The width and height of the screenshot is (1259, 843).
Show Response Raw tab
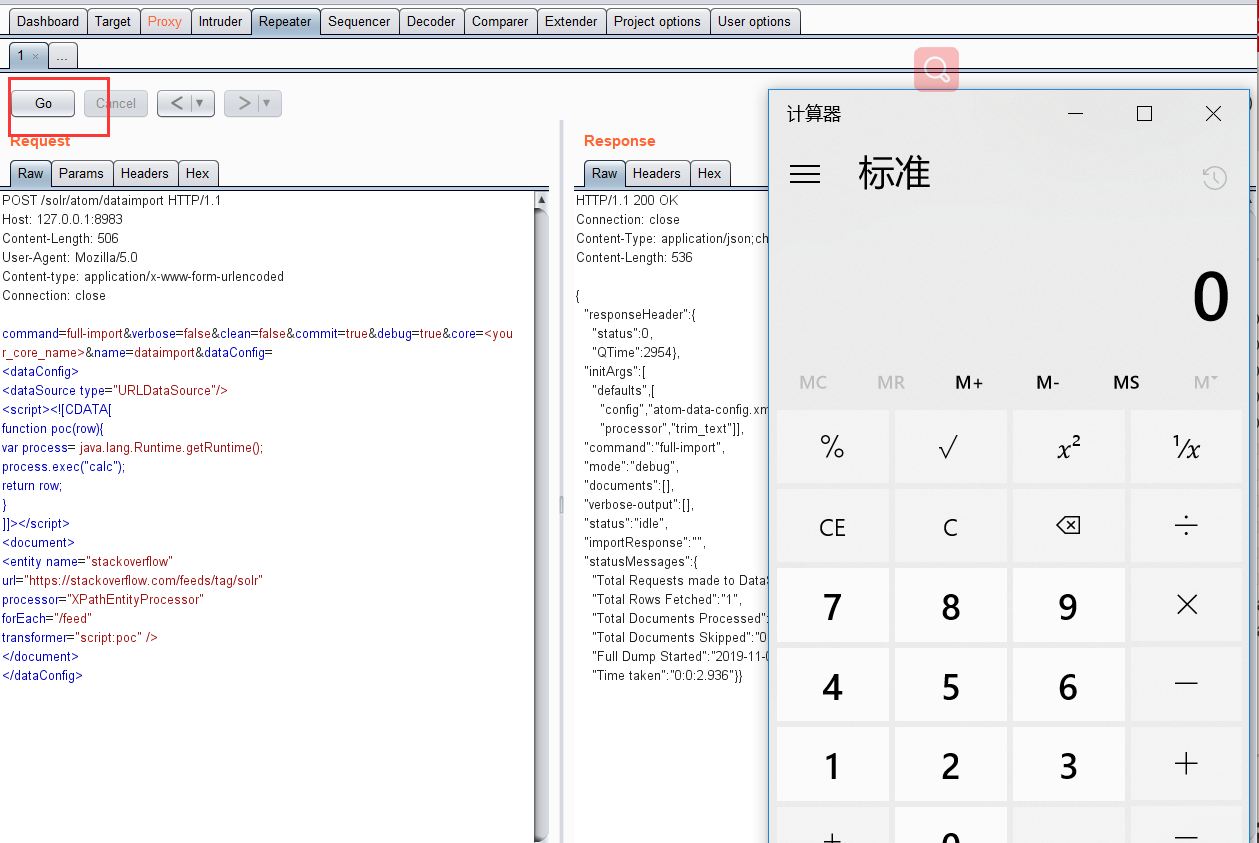click(605, 173)
